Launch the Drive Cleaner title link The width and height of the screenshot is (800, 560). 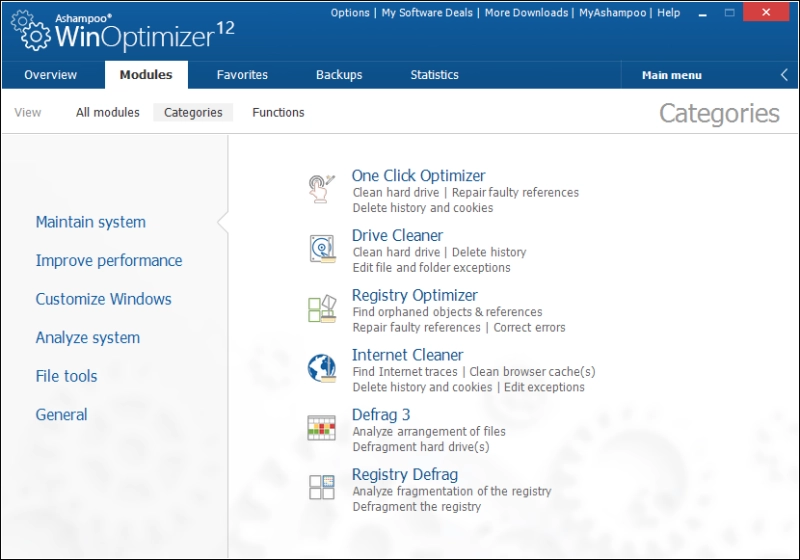coord(397,235)
